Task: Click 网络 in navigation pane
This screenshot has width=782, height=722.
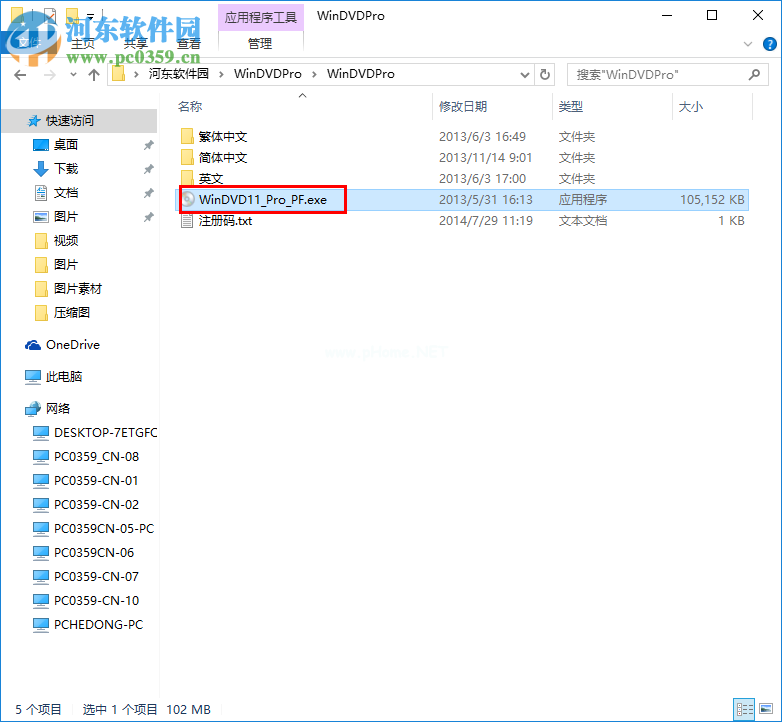Action: (58, 408)
